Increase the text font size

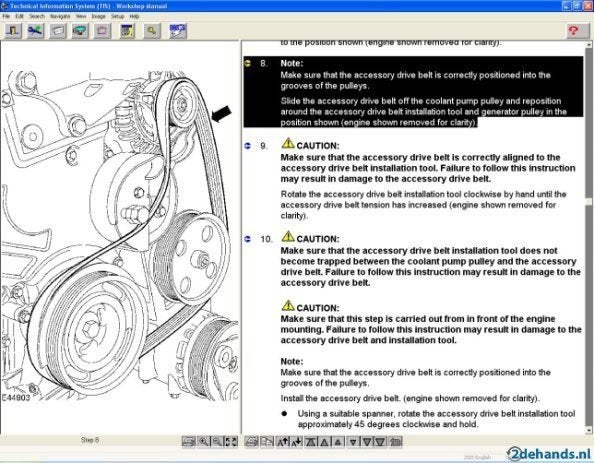(283, 441)
